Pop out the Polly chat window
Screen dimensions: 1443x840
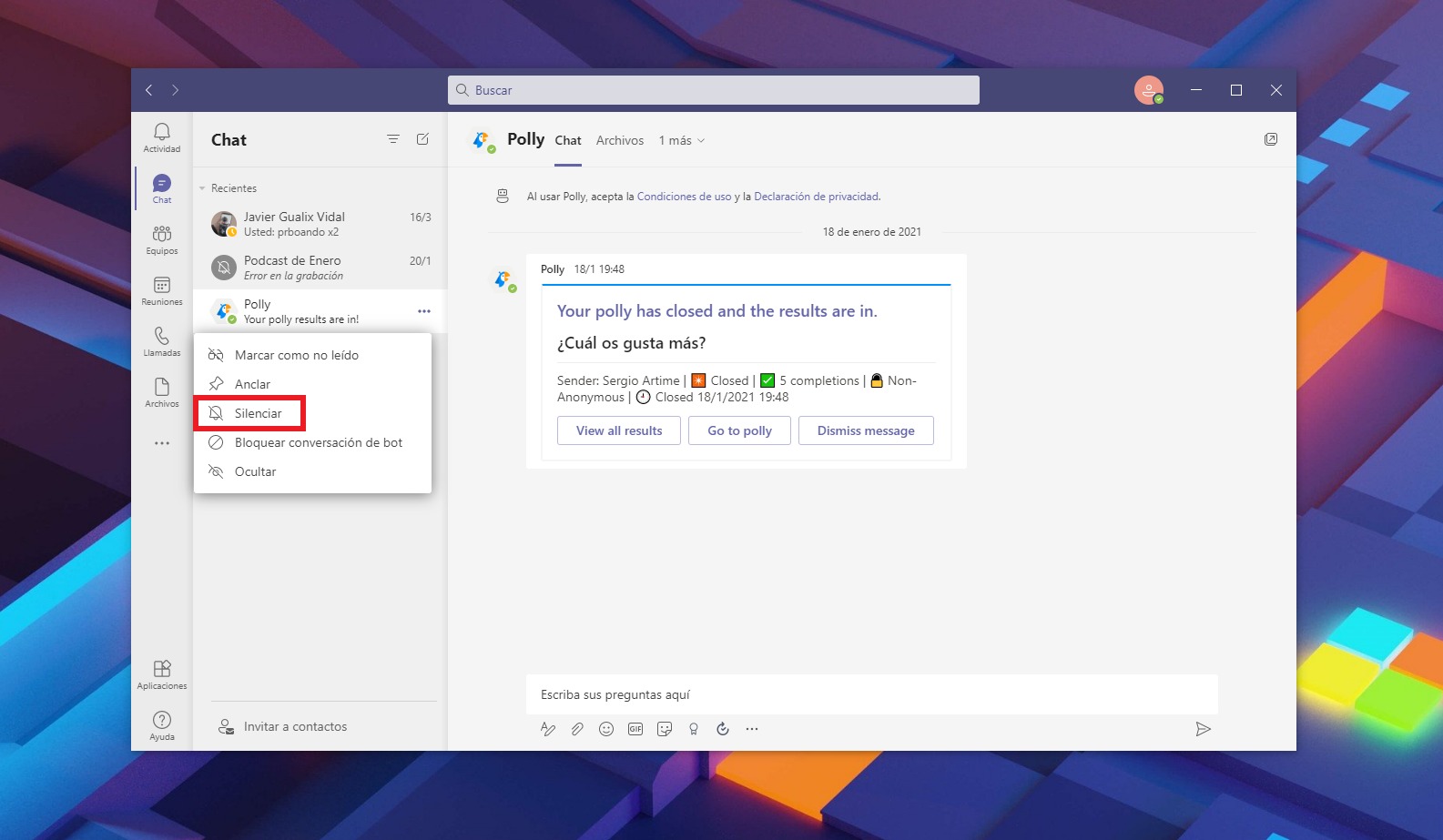pyautogui.click(x=1271, y=139)
